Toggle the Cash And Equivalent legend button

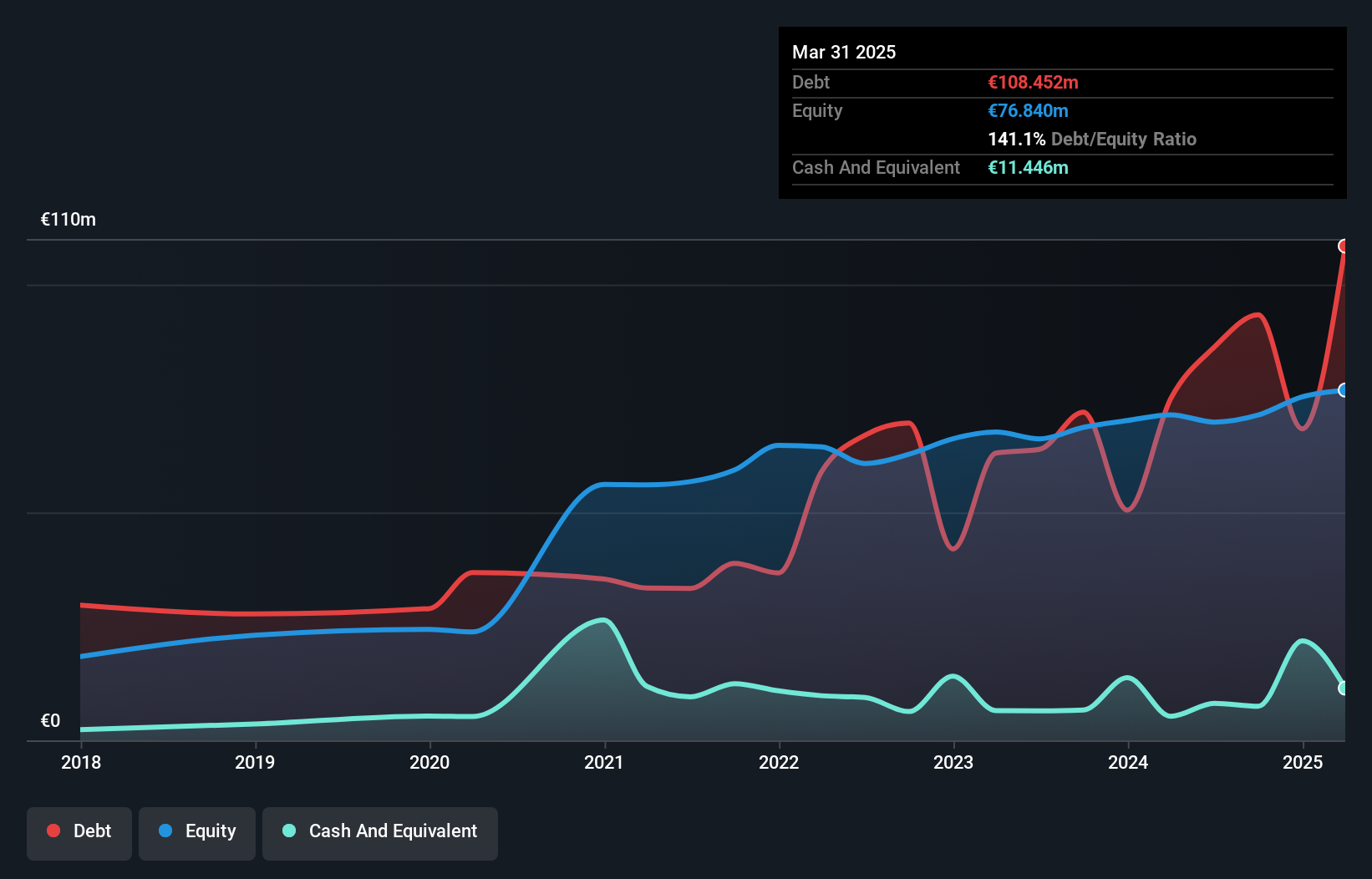[x=380, y=833]
